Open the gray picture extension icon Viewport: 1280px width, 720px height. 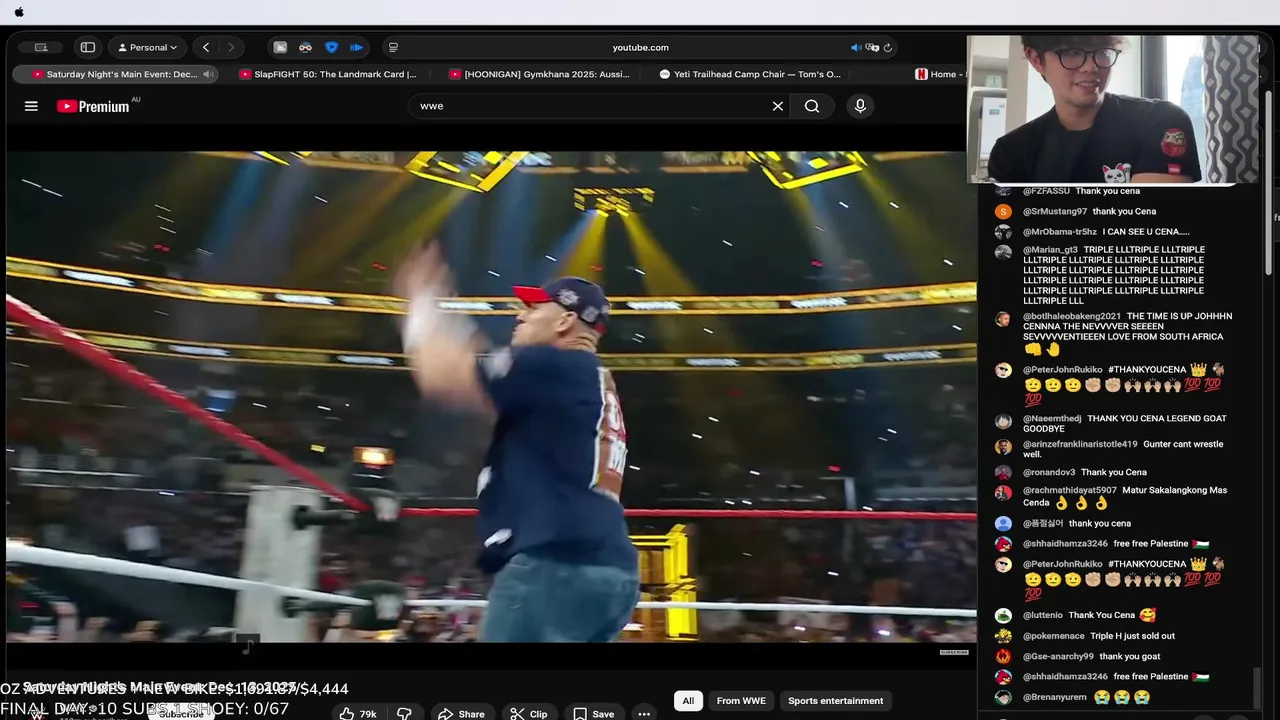(x=280, y=47)
